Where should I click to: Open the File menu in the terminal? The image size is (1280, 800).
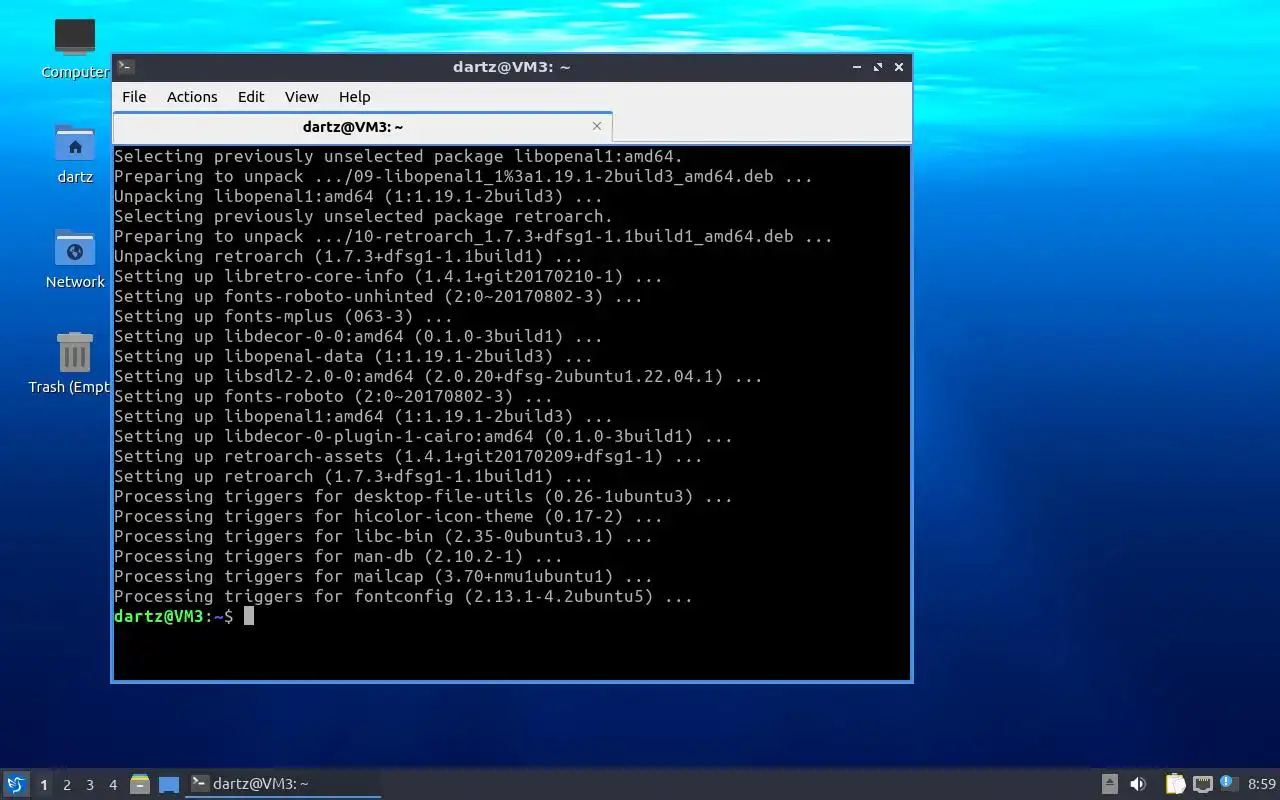click(x=134, y=97)
